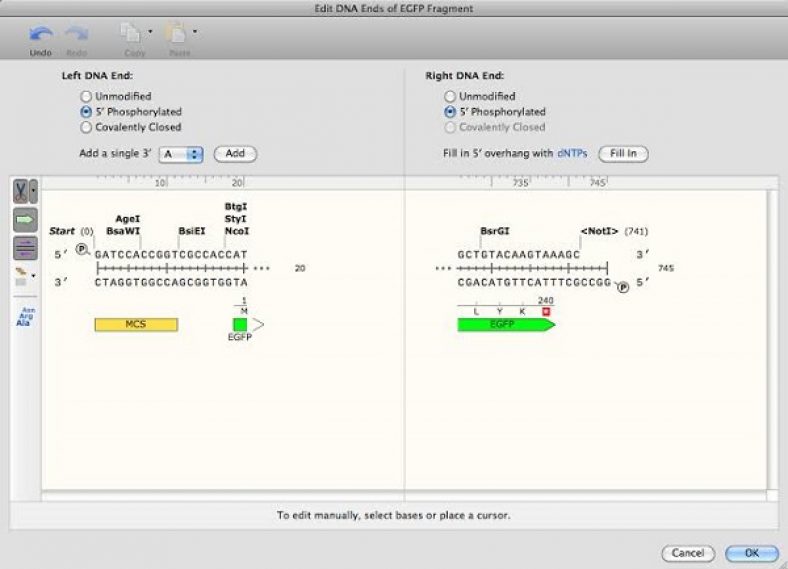Open the enzyme set dropdown beside scissors
Image resolution: width=788 pixels, height=569 pixels.
click(33, 192)
